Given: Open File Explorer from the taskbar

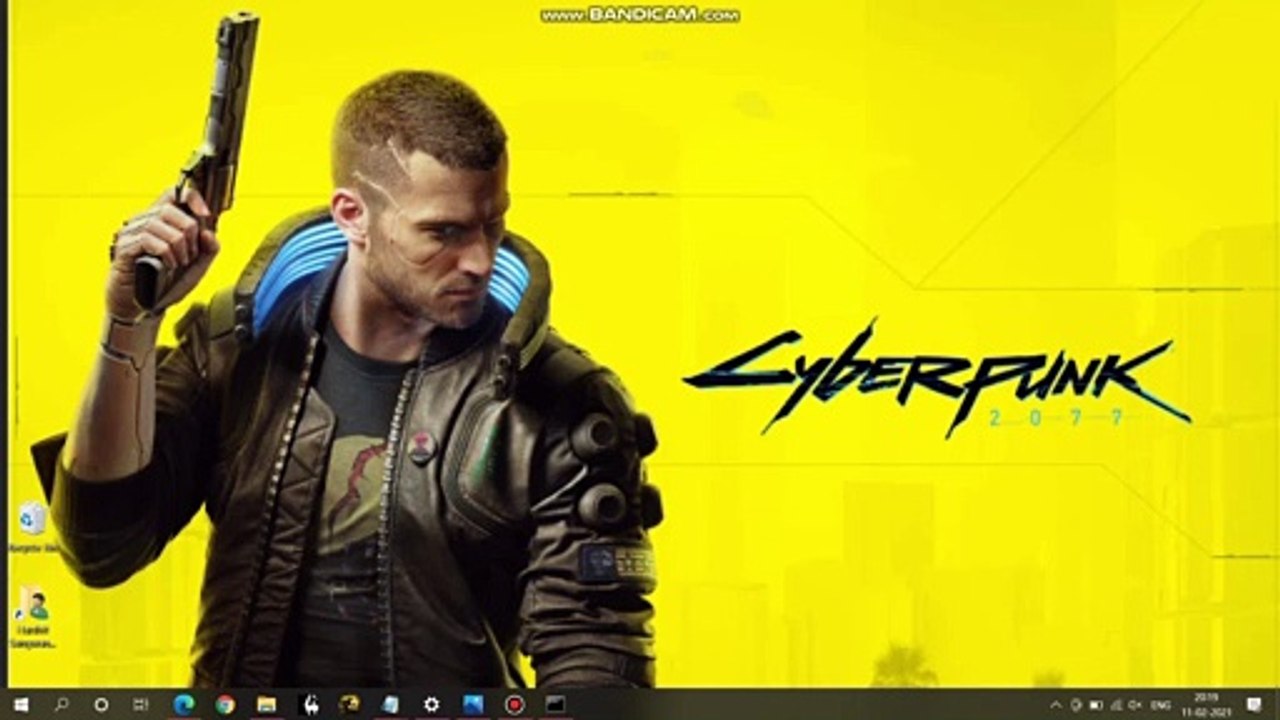Looking at the screenshot, I should [x=266, y=704].
